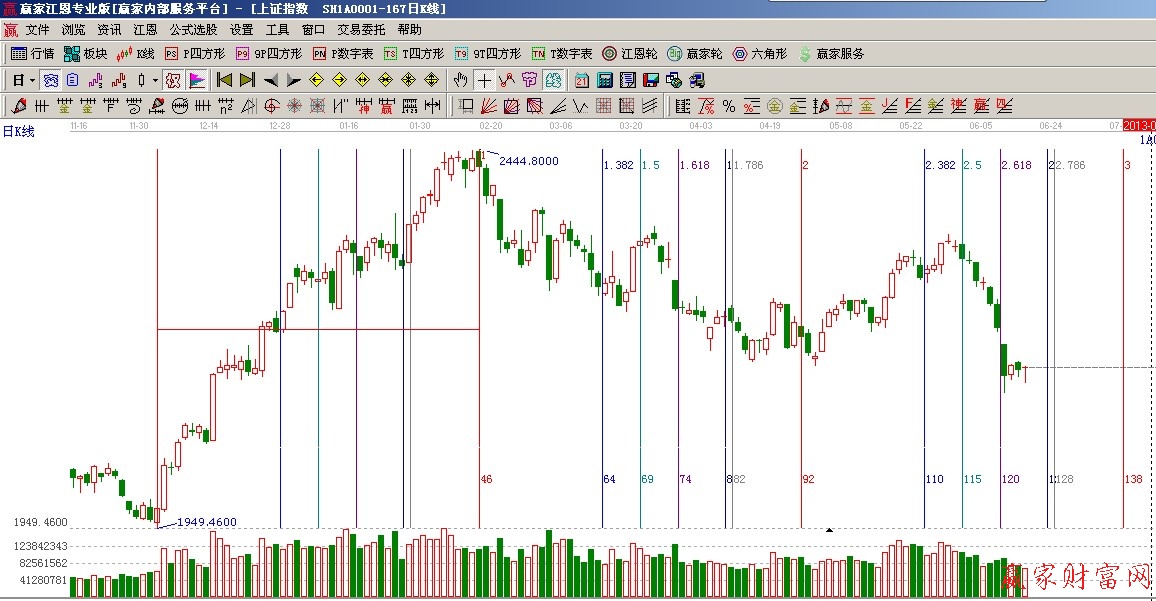Toggle the 权 price adjustment button
The height and width of the screenshot is (601, 1156).
[172, 80]
